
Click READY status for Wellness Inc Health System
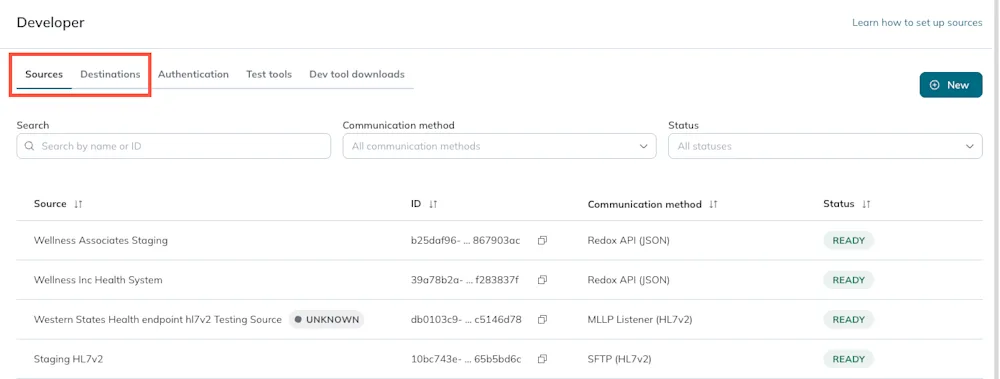coord(849,280)
